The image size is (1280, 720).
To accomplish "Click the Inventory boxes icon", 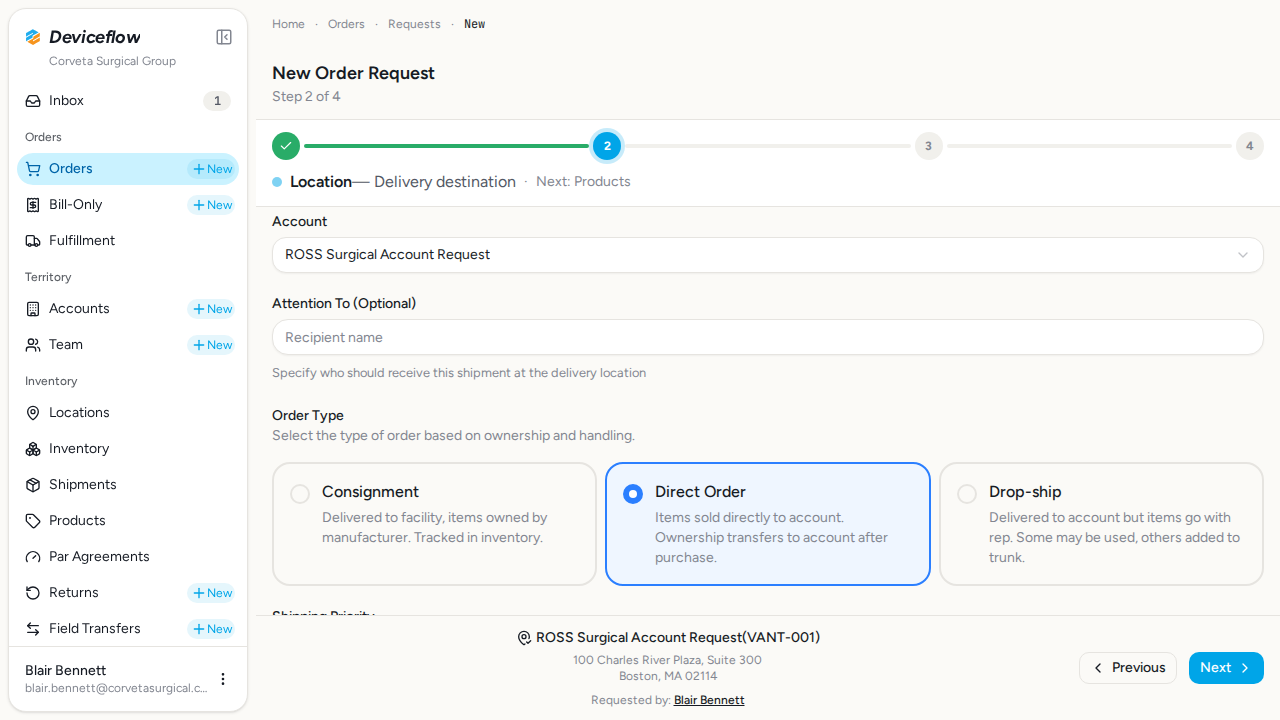I will (33, 449).
